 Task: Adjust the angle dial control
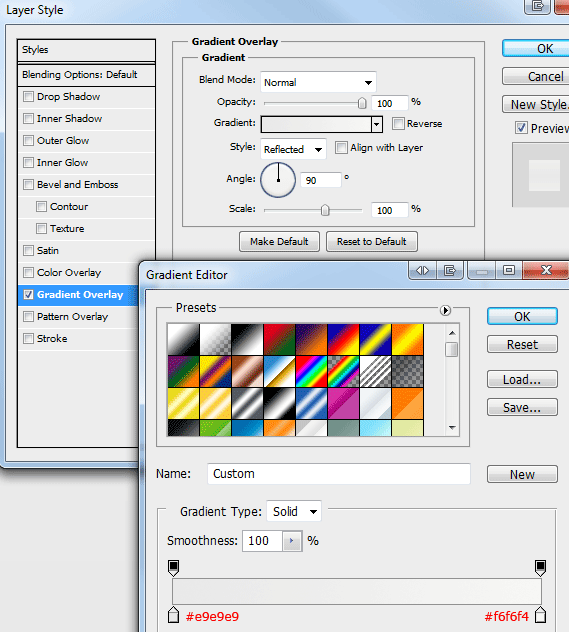coord(278,180)
